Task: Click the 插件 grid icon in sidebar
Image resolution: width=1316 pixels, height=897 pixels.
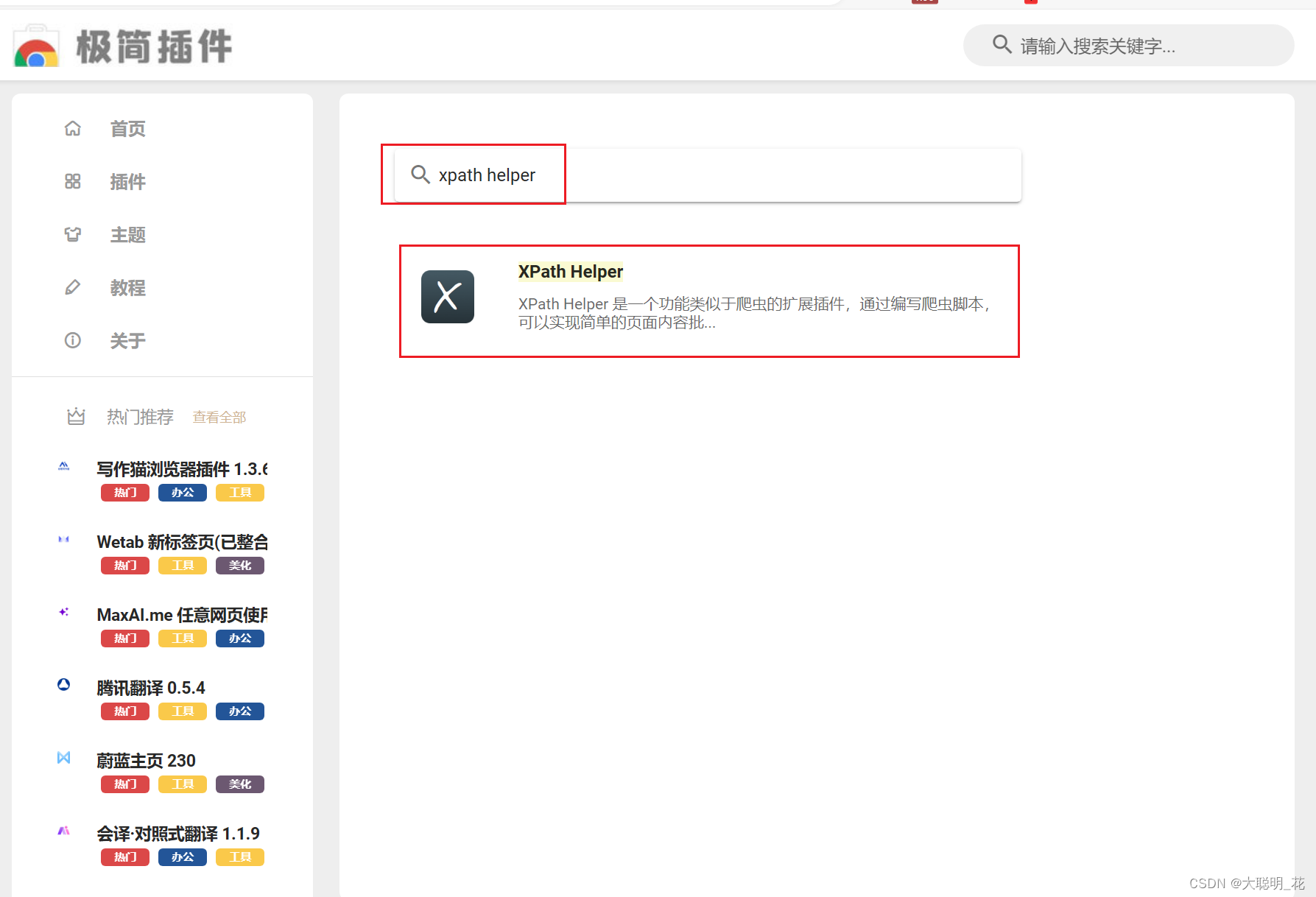Action: coord(72,181)
